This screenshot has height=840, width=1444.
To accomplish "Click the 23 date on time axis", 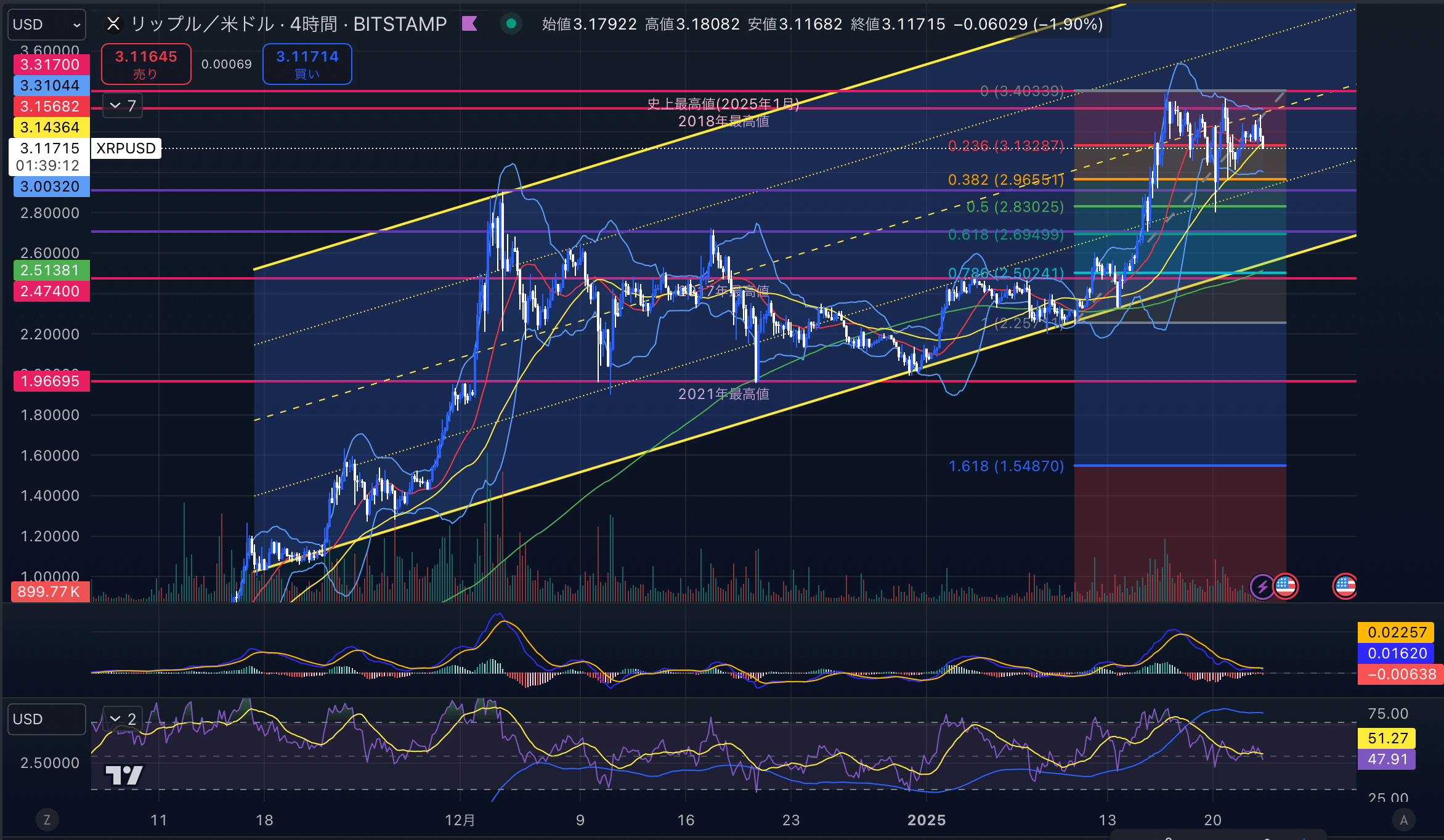I will (791, 820).
